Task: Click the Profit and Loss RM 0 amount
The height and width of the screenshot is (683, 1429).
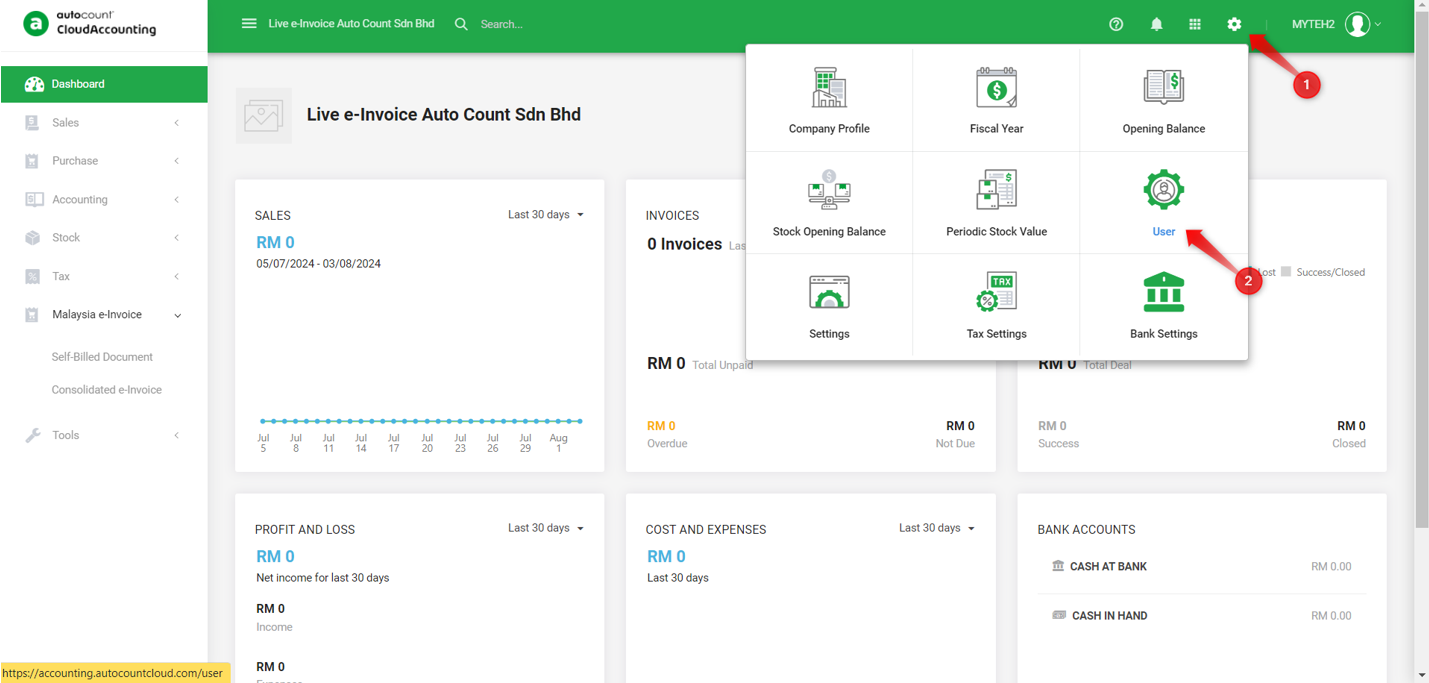Action: (275, 557)
